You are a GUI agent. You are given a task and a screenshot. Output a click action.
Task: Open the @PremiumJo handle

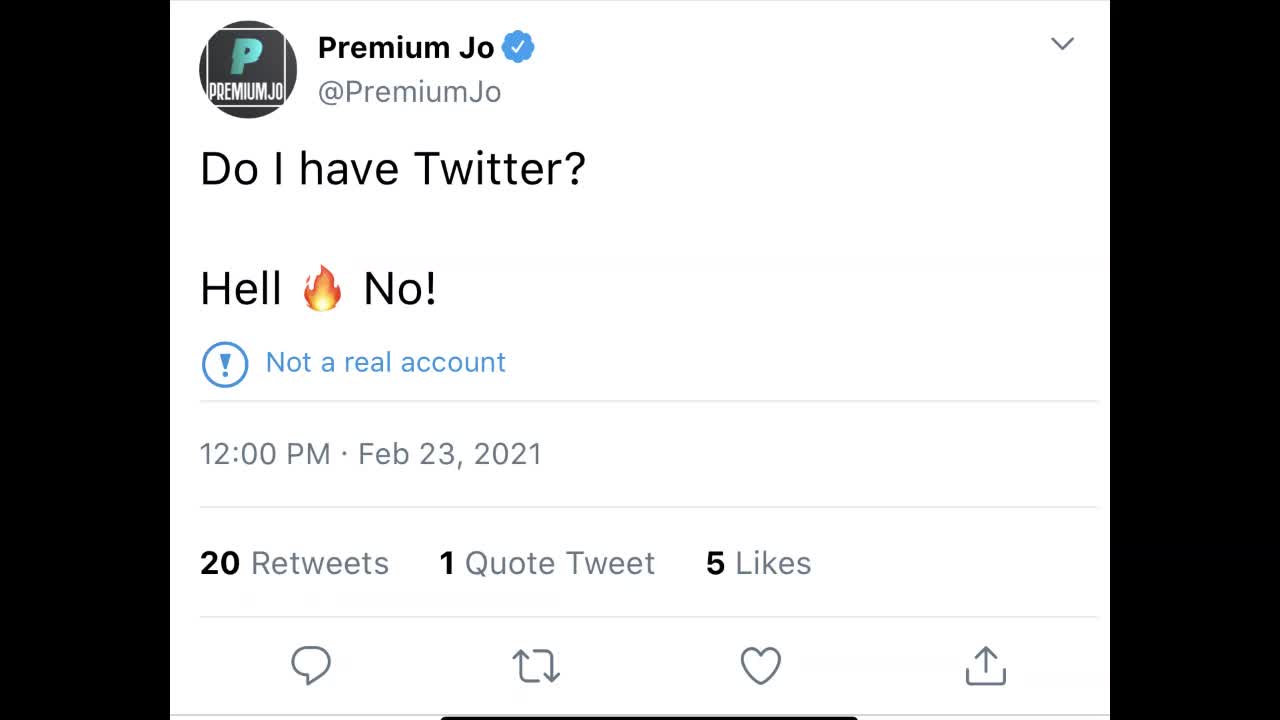[x=409, y=92]
